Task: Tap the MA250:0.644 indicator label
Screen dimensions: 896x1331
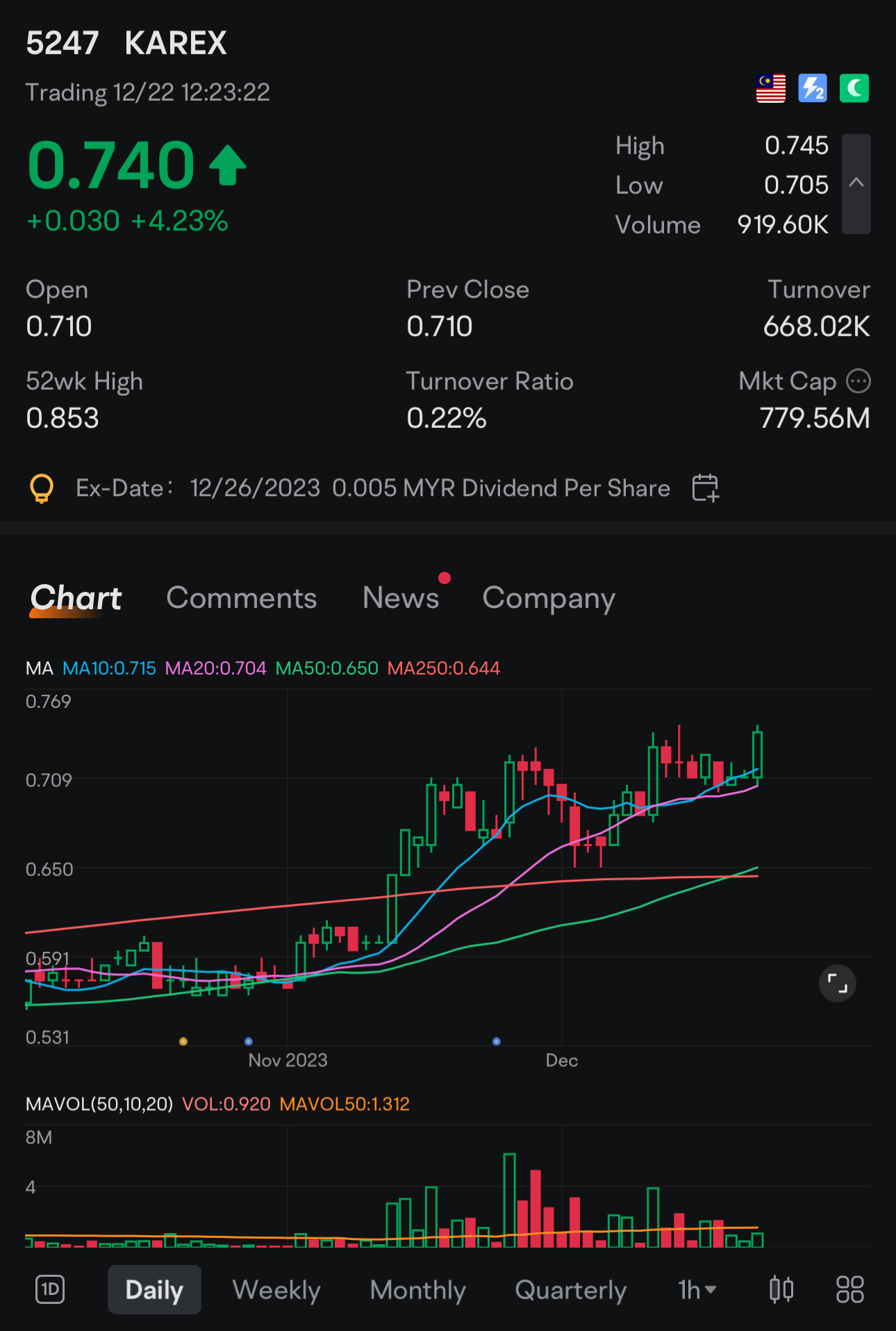Action: (x=443, y=668)
